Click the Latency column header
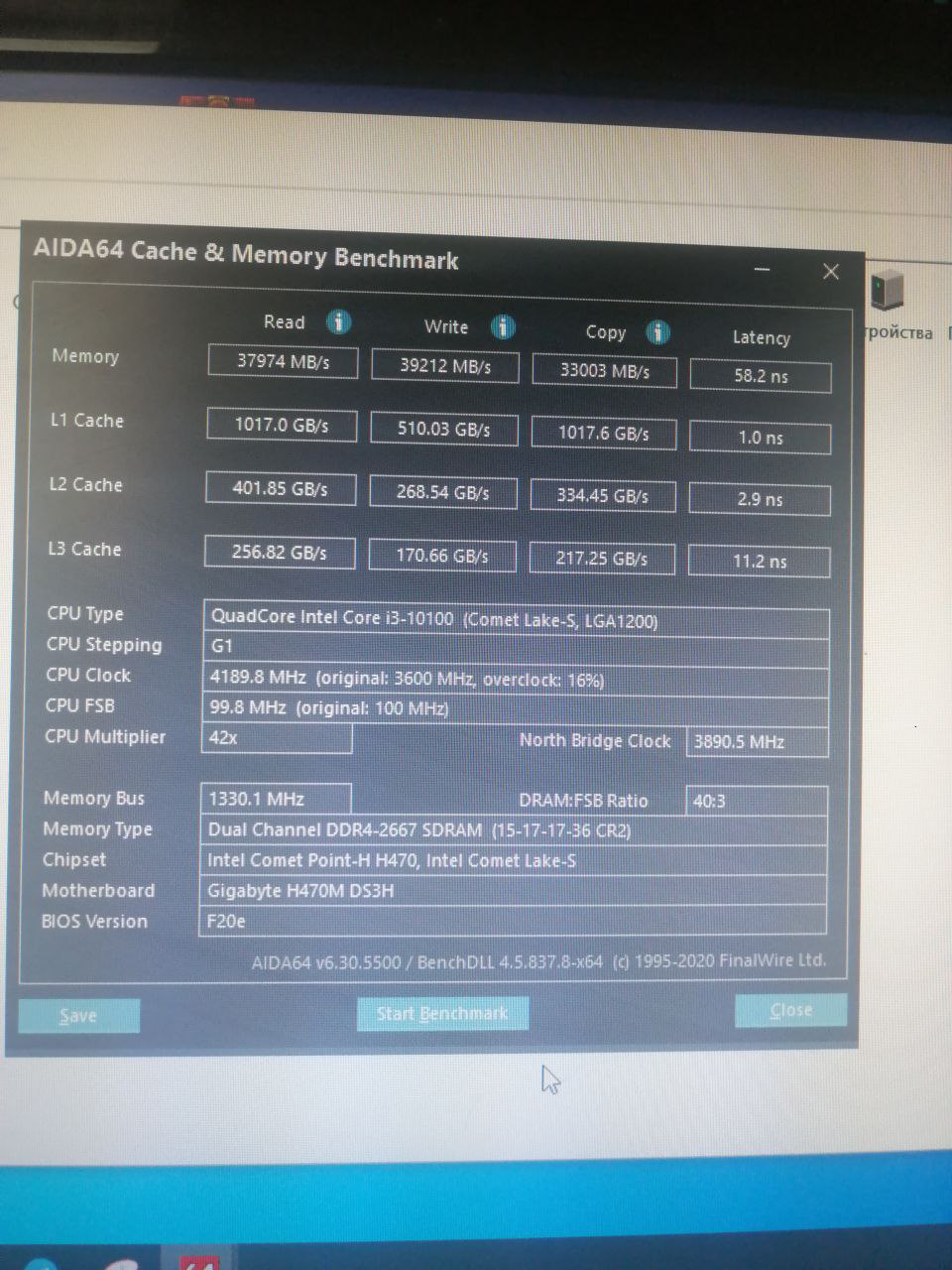The image size is (952, 1270). coord(762,337)
